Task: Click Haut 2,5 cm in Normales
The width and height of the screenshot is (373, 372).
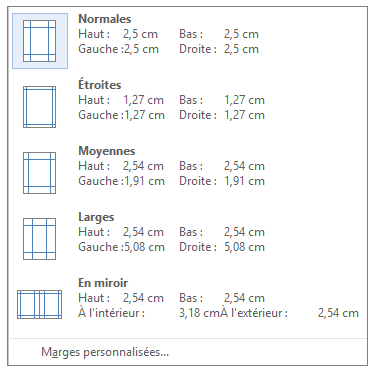Action: (x=118, y=34)
